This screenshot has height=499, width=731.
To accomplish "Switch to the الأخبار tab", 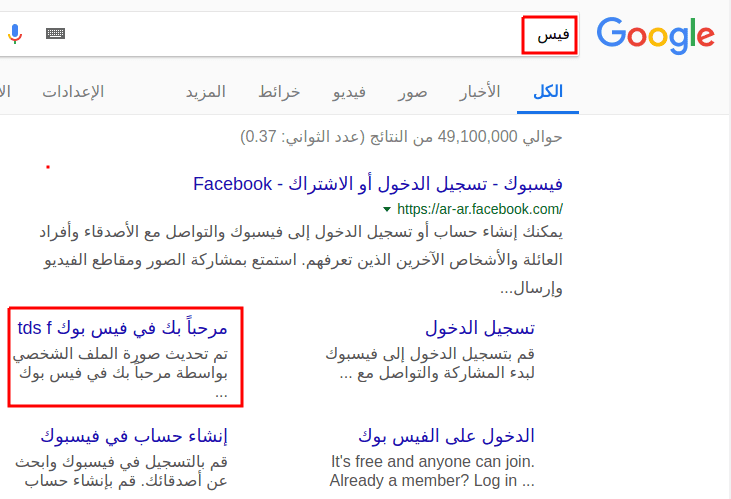I will (x=479, y=92).
